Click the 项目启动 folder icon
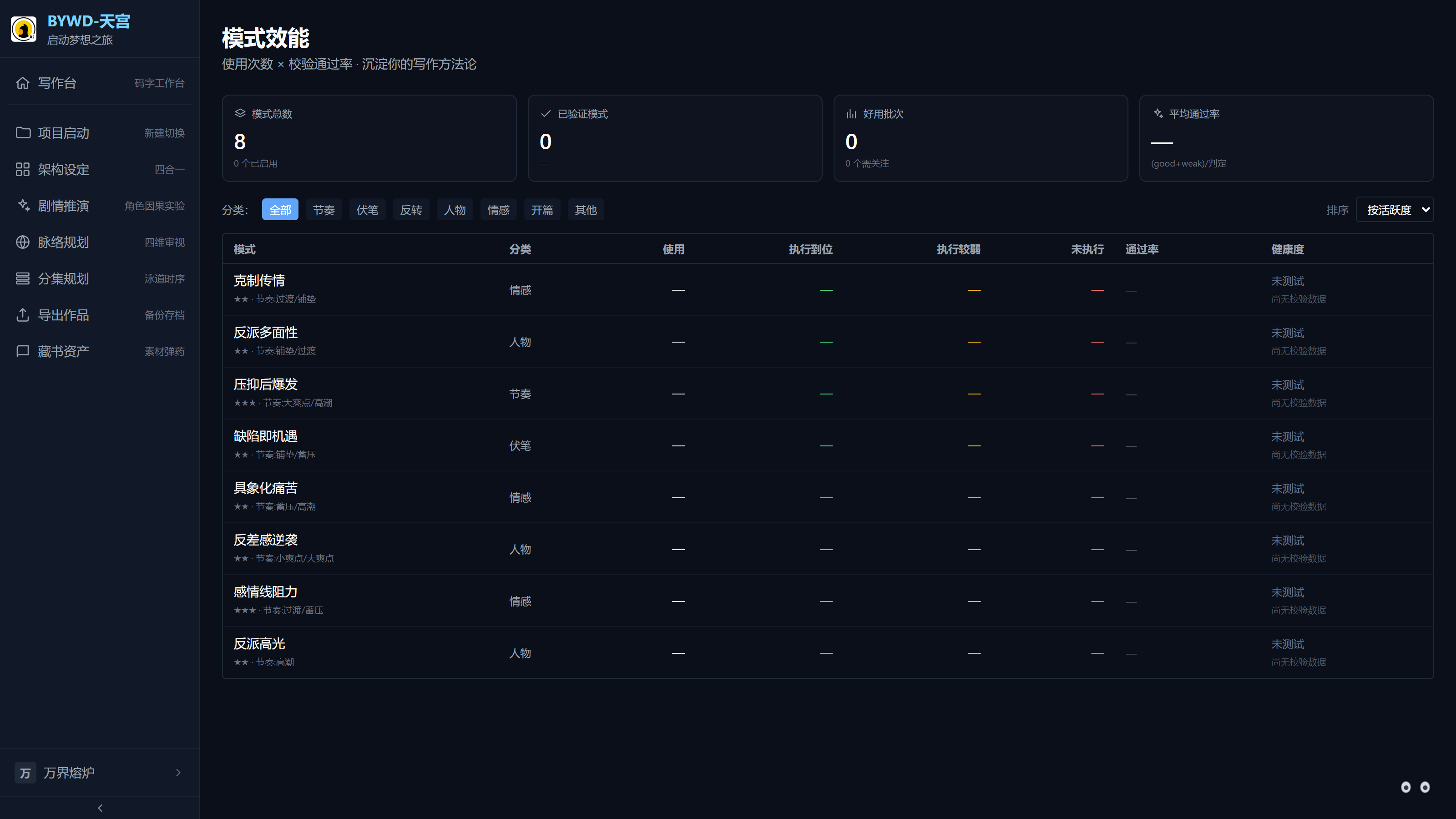This screenshot has height=819, width=1456. tap(23, 133)
